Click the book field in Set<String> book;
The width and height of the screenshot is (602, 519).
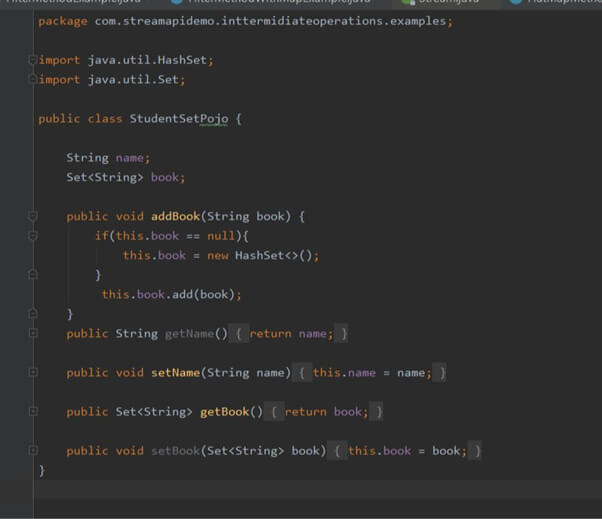click(165, 177)
